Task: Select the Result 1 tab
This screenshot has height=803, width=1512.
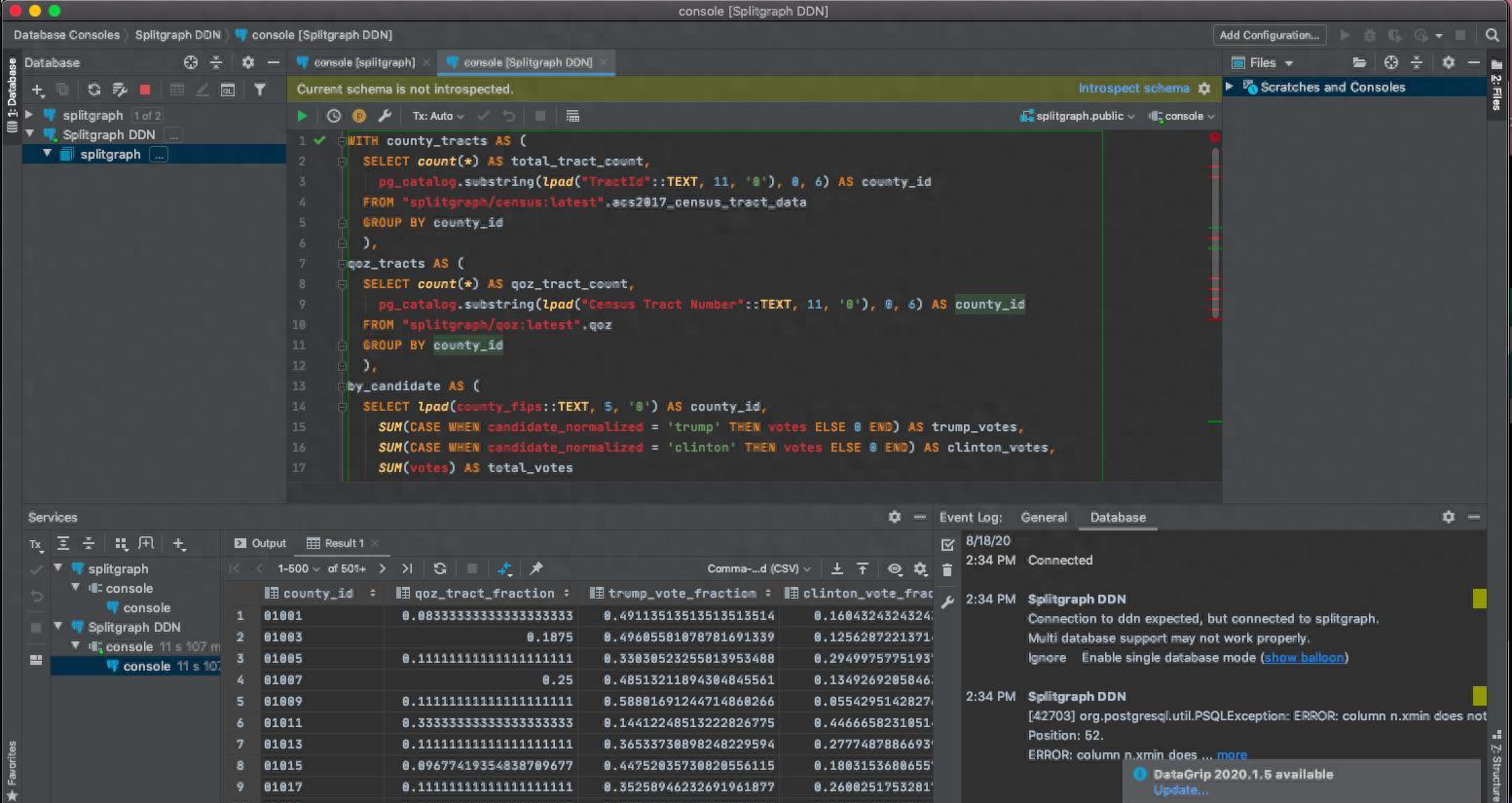Action: point(344,543)
